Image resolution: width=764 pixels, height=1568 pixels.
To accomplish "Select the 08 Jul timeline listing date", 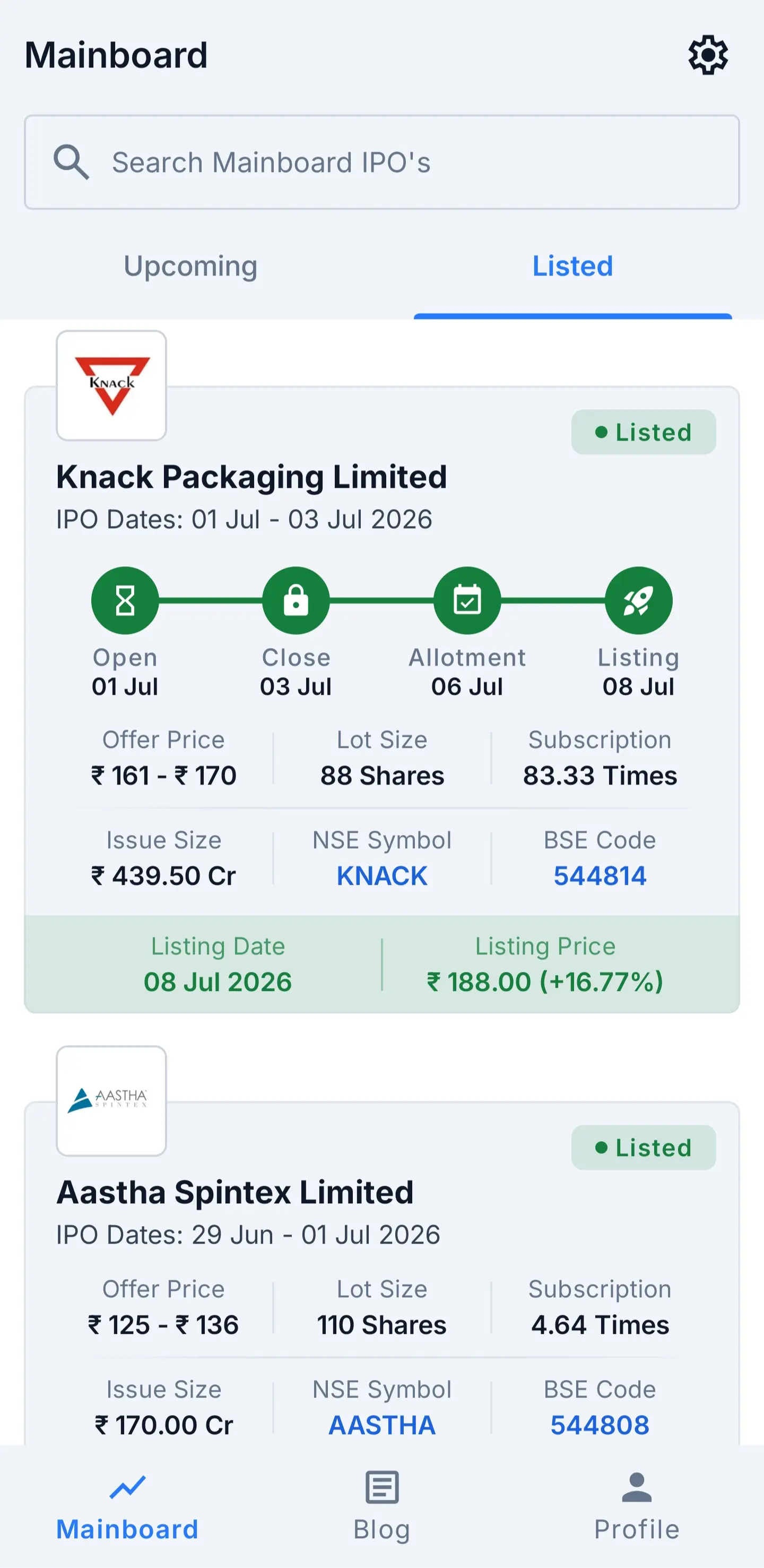I will pyautogui.click(x=639, y=687).
